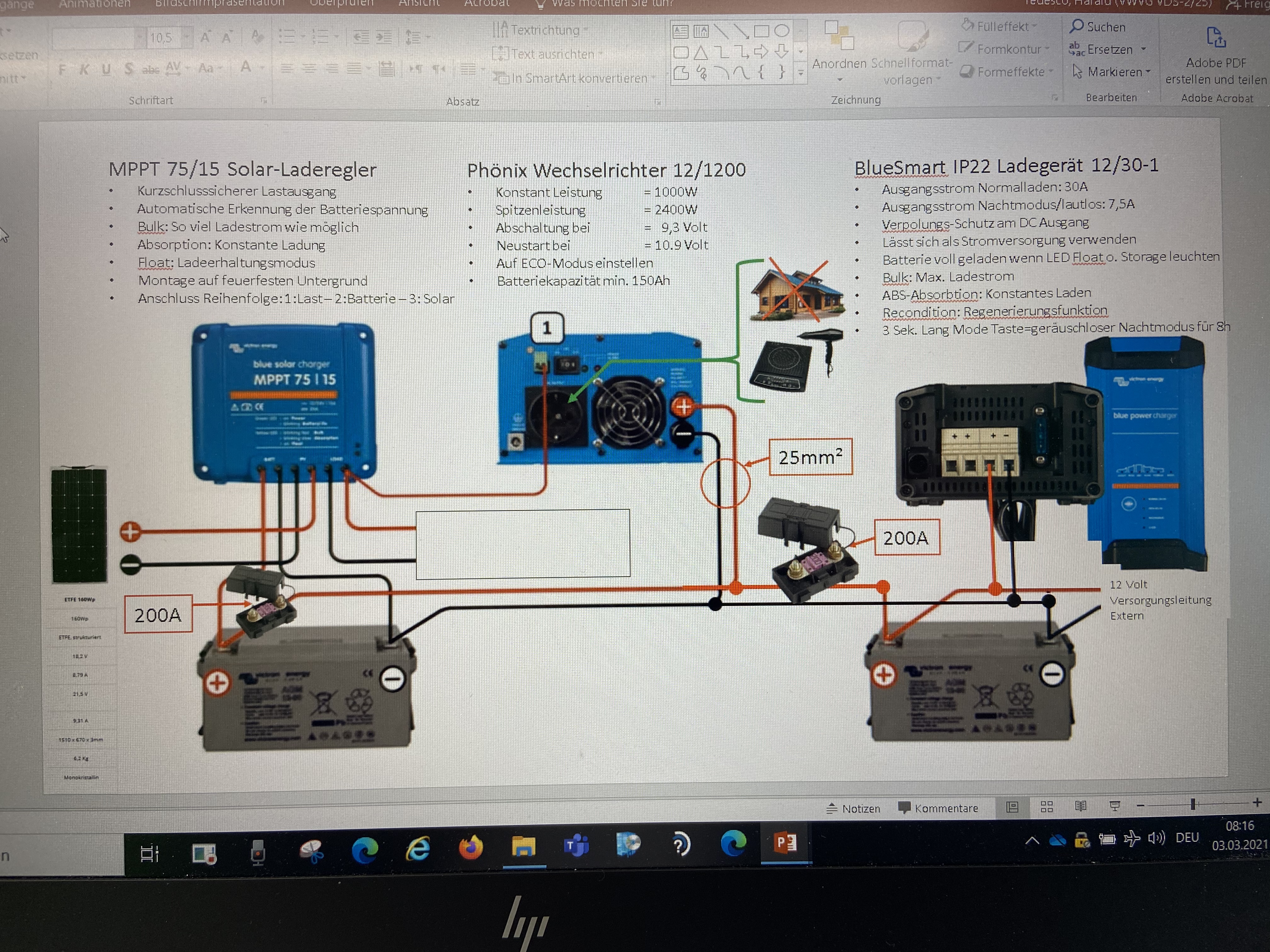The width and height of the screenshot is (1270, 952).
Task: Select the triangle shape
Action: 701,53
